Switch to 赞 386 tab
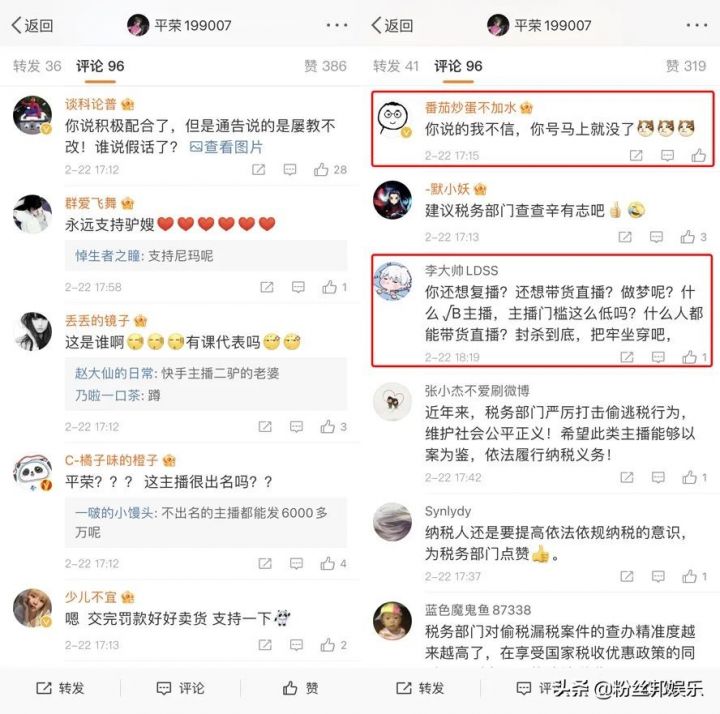Image resolution: width=720 pixels, height=714 pixels. click(326, 66)
